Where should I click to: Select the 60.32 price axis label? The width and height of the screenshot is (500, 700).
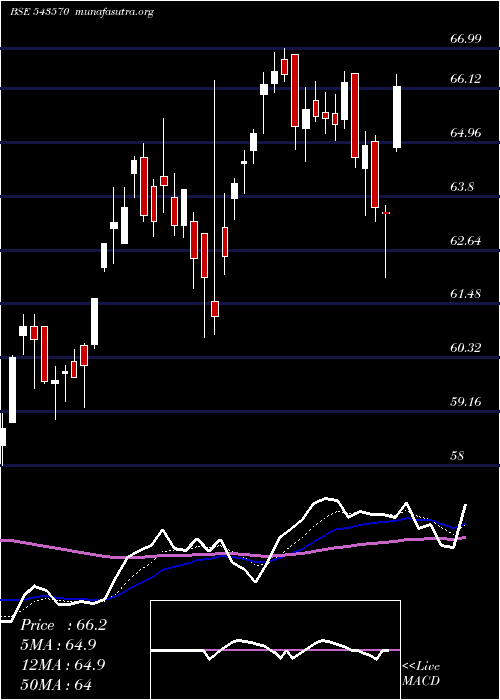pos(466,348)
